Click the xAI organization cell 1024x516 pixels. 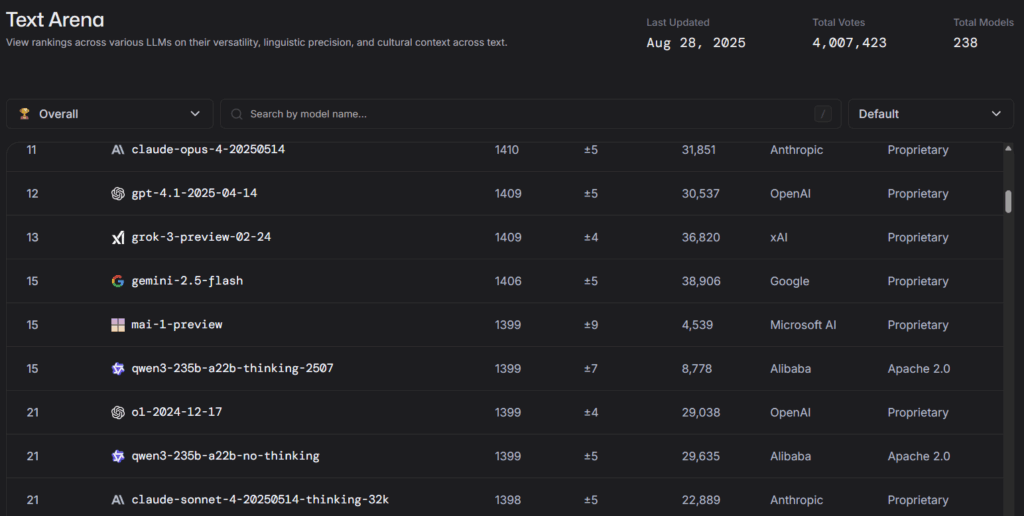778,237
